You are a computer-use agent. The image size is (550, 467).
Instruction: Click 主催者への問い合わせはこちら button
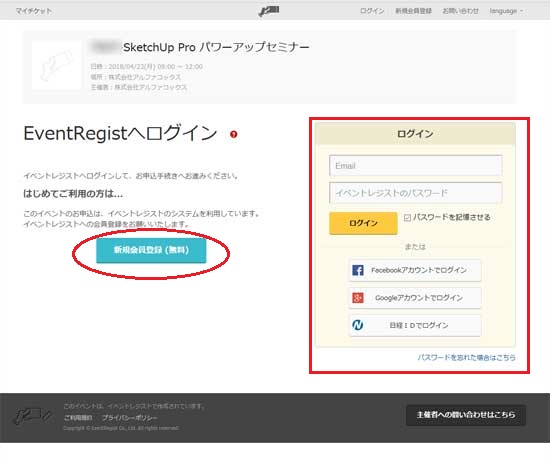(x=466, y=415)
